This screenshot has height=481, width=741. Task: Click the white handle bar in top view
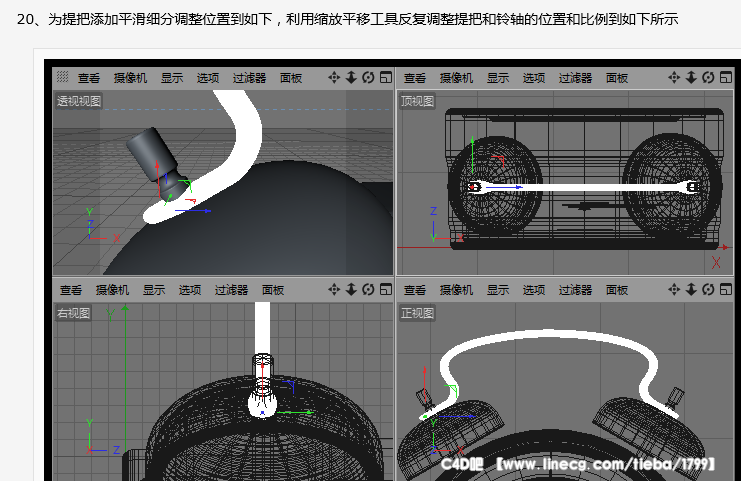[582, 188]
